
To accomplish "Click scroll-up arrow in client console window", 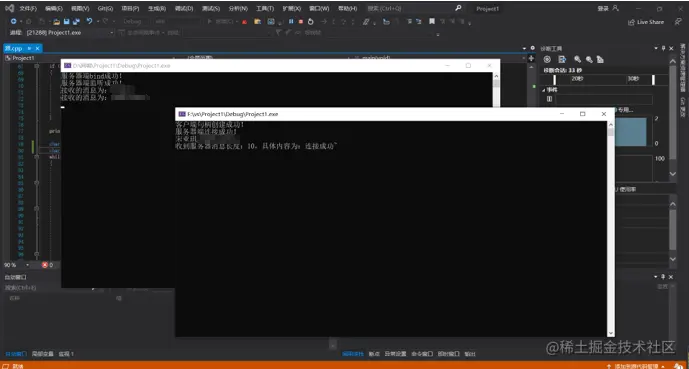I will click(x=611, y=125).
